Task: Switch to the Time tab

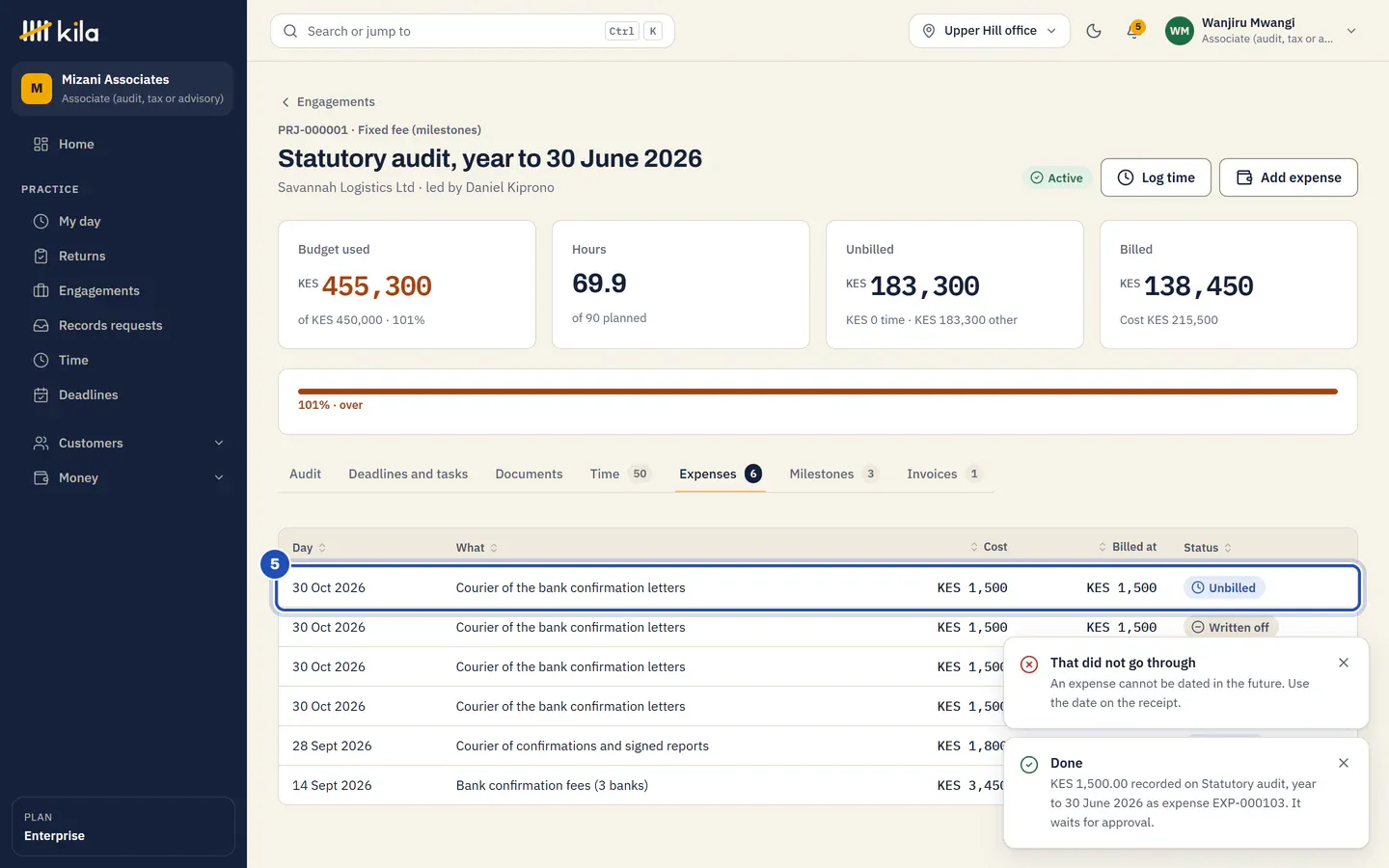Action: [620, 474]
